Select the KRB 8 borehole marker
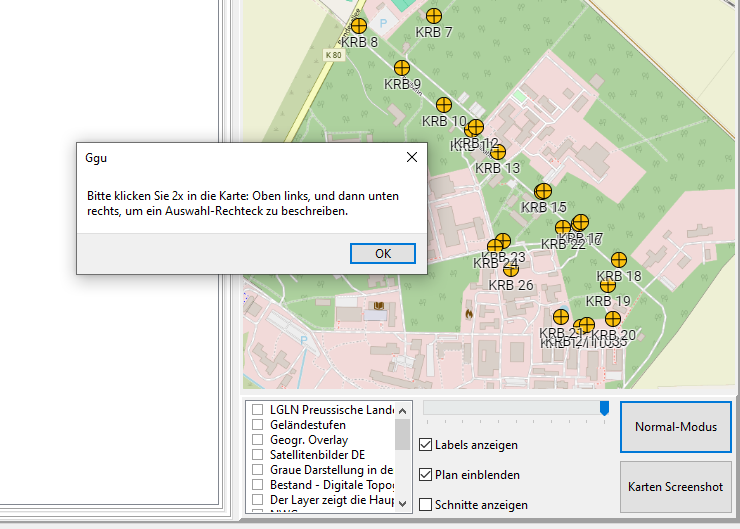740x529 pixels. point(359,26)
